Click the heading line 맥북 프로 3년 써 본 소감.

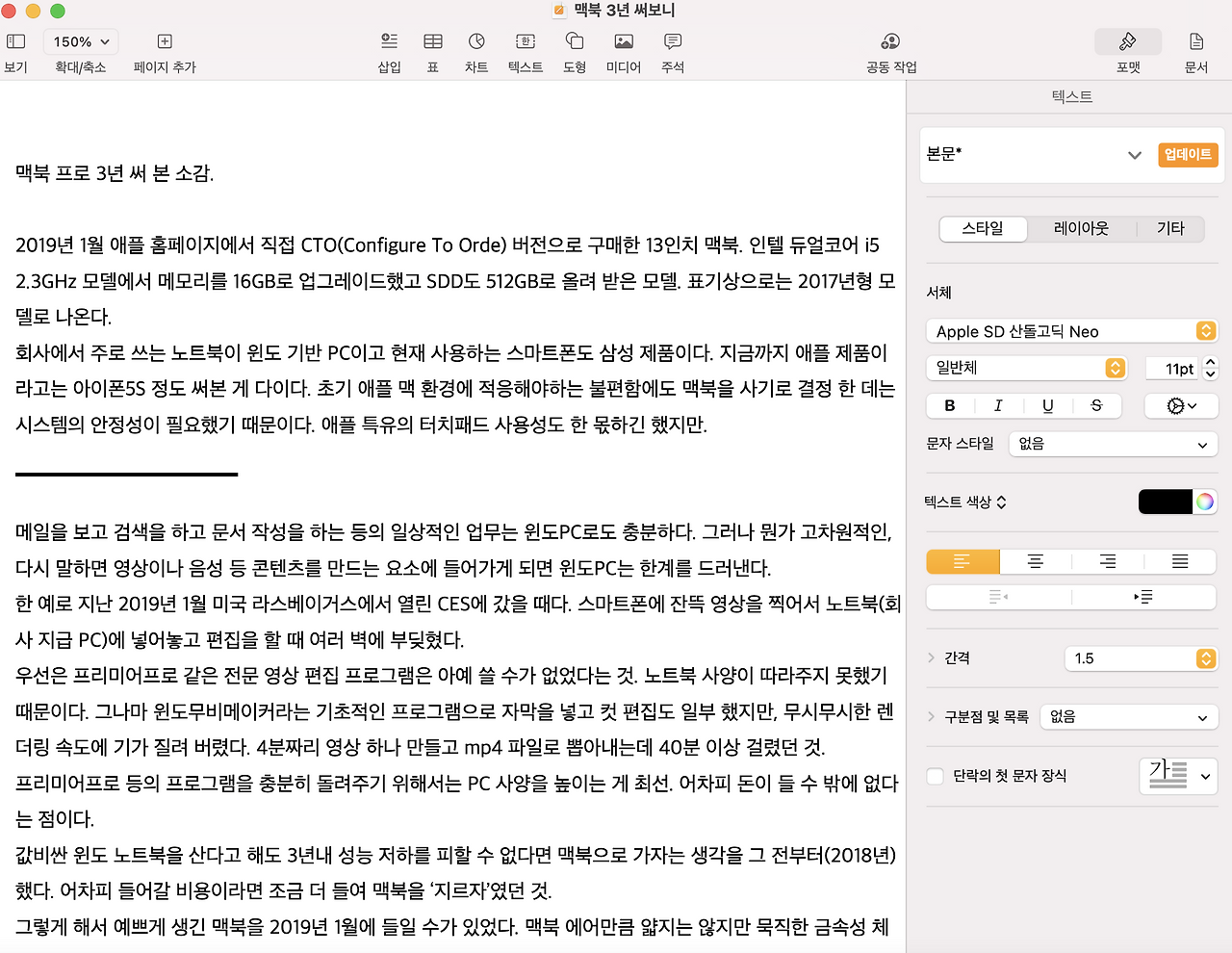coord(115,173)
